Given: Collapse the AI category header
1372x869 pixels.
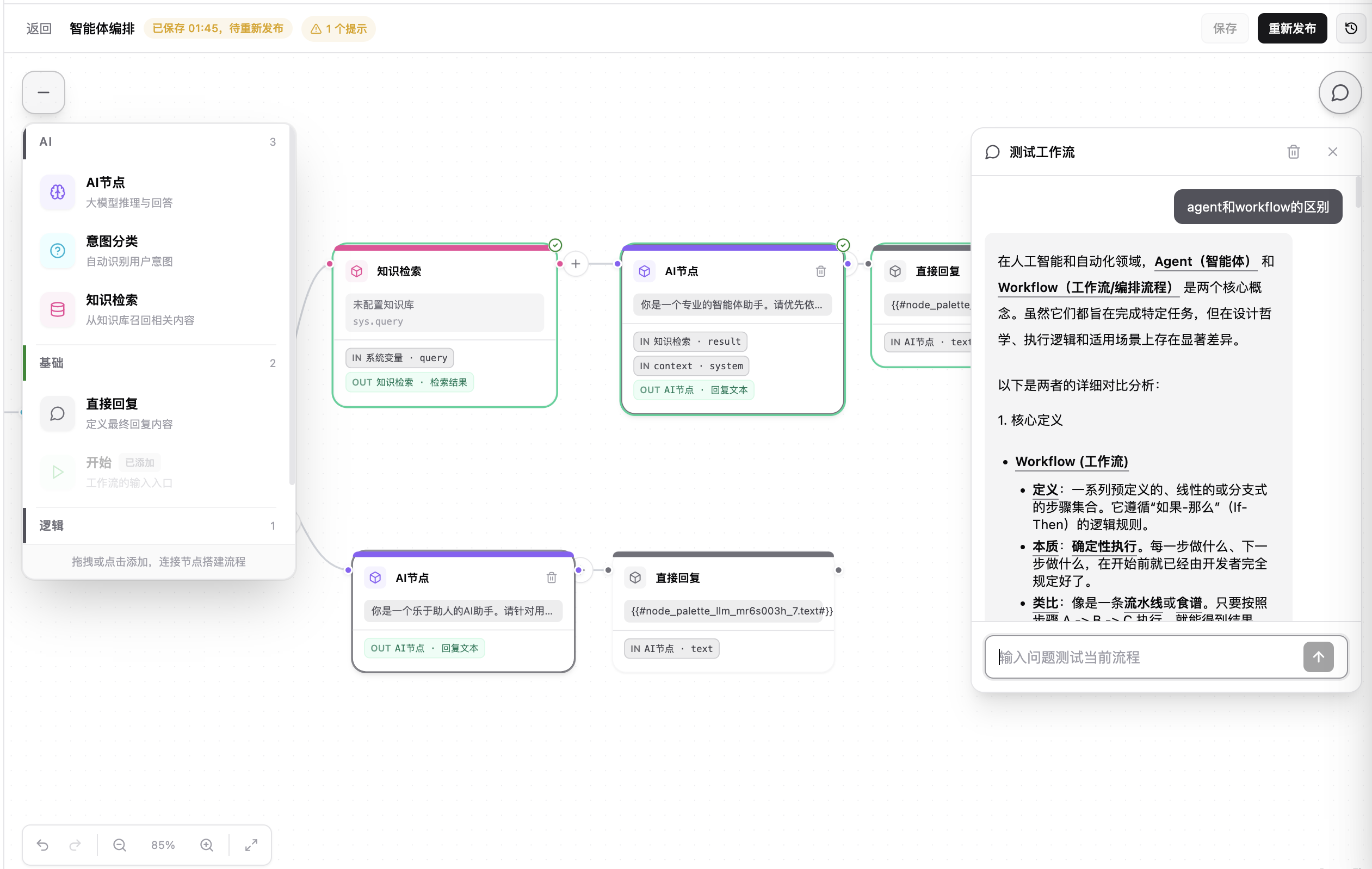Looking at the screenshot, I should [x=158, y=142].
